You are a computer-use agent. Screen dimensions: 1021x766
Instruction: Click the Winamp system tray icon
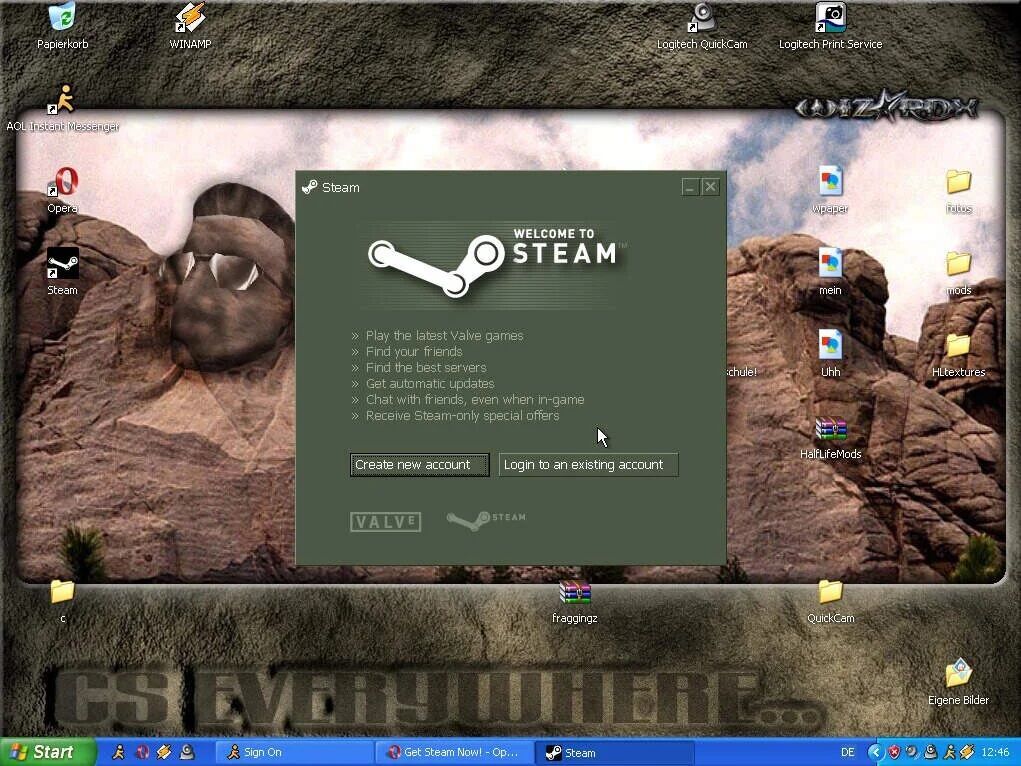966,751
